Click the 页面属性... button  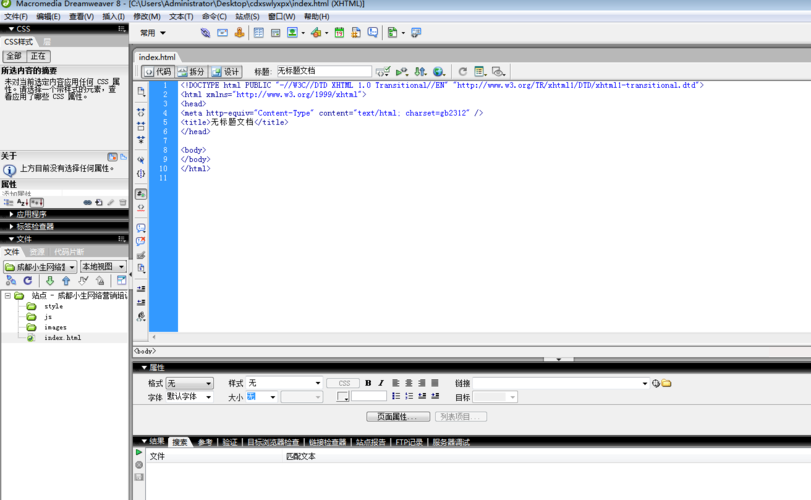pyautogui.click(x=397, y=416)
